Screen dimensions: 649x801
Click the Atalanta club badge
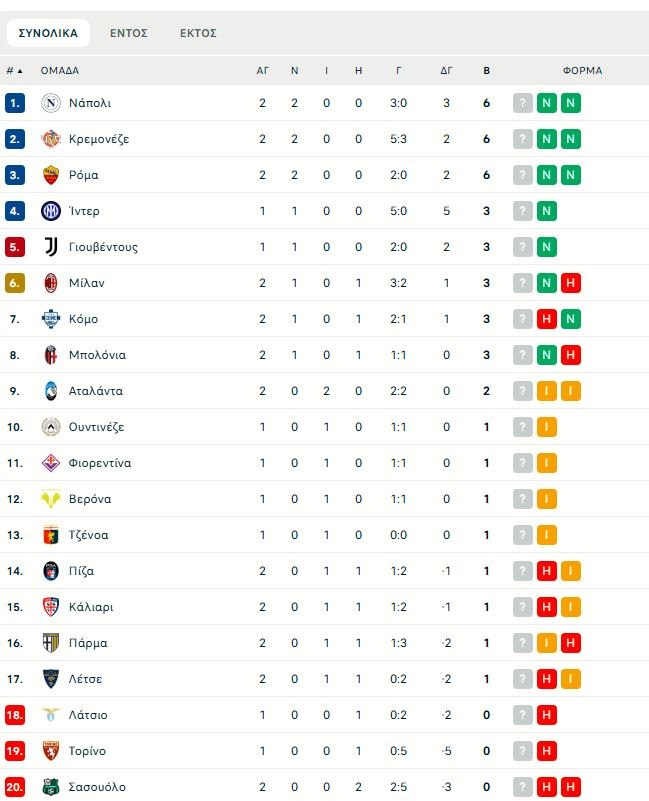click(x=51, y=391)
